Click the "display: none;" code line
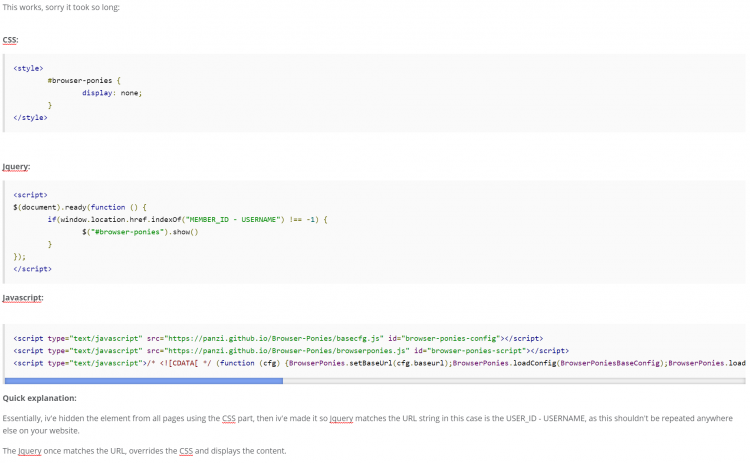This screenshot has width=750, height=463. pyautogui.click(x=126, y=92)
